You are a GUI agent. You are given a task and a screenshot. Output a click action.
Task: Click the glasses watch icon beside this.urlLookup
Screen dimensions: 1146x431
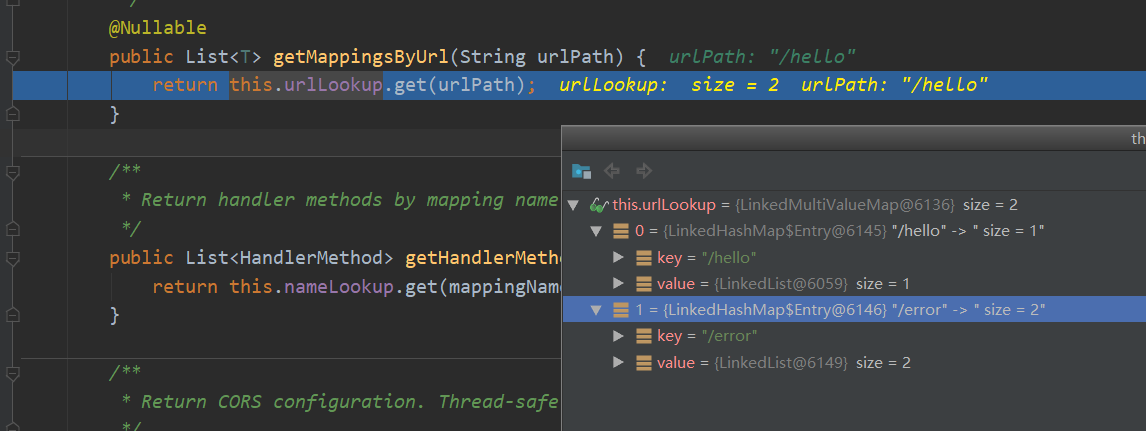(598, 205)
